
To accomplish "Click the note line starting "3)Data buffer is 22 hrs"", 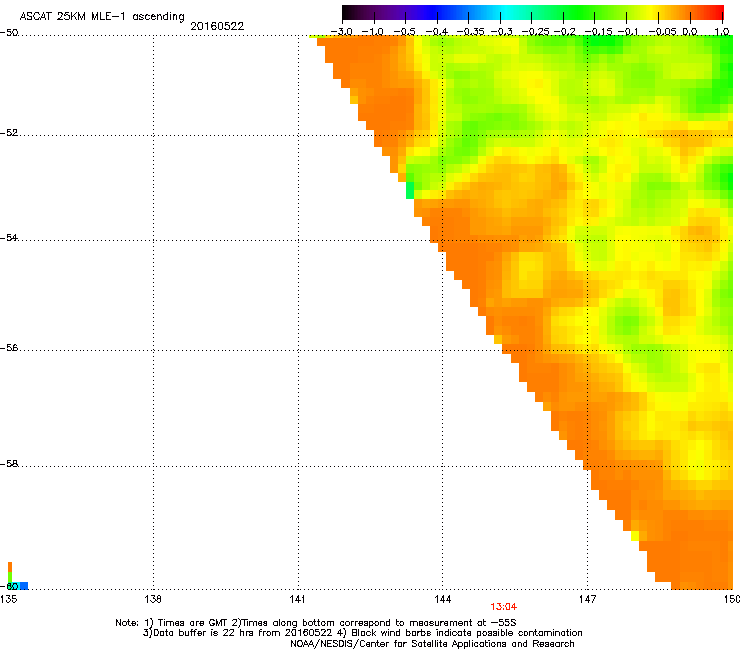I will 362,633.
